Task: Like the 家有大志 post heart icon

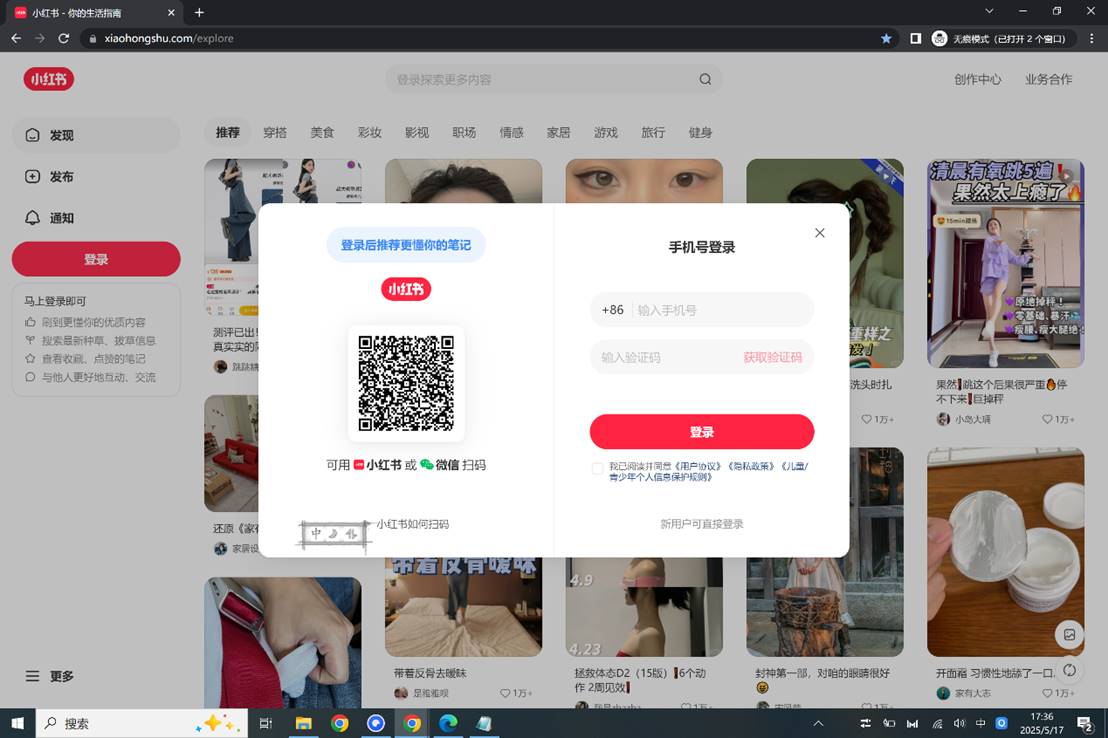Action: [x=1047, y=693]
